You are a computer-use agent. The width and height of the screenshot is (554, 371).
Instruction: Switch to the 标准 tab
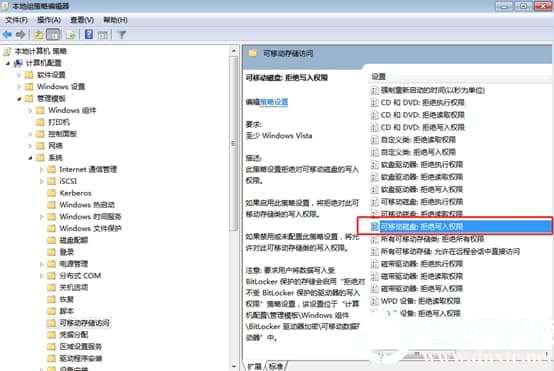click(276, 366)
